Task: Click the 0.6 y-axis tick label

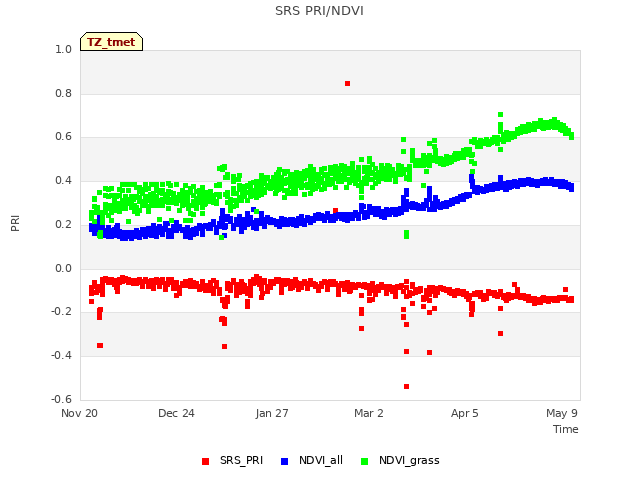Action: click(63, 137)
